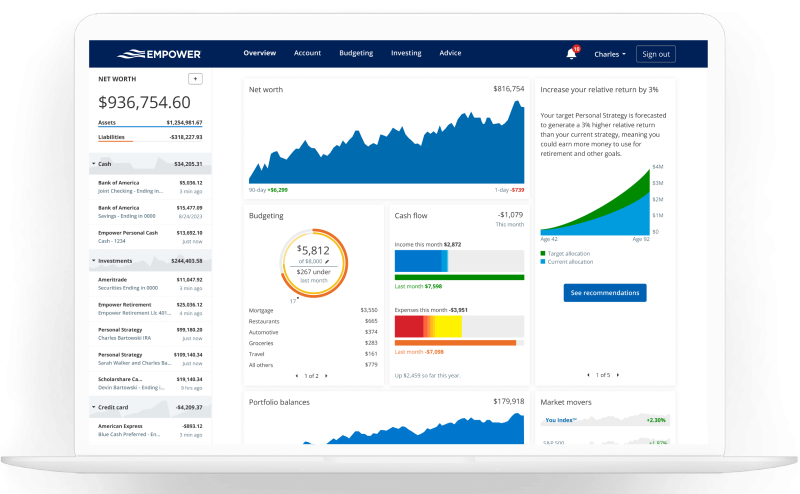Add account with plus button beside Net Worth
This screenshot has width=800, height=494.
click(195, 79)
